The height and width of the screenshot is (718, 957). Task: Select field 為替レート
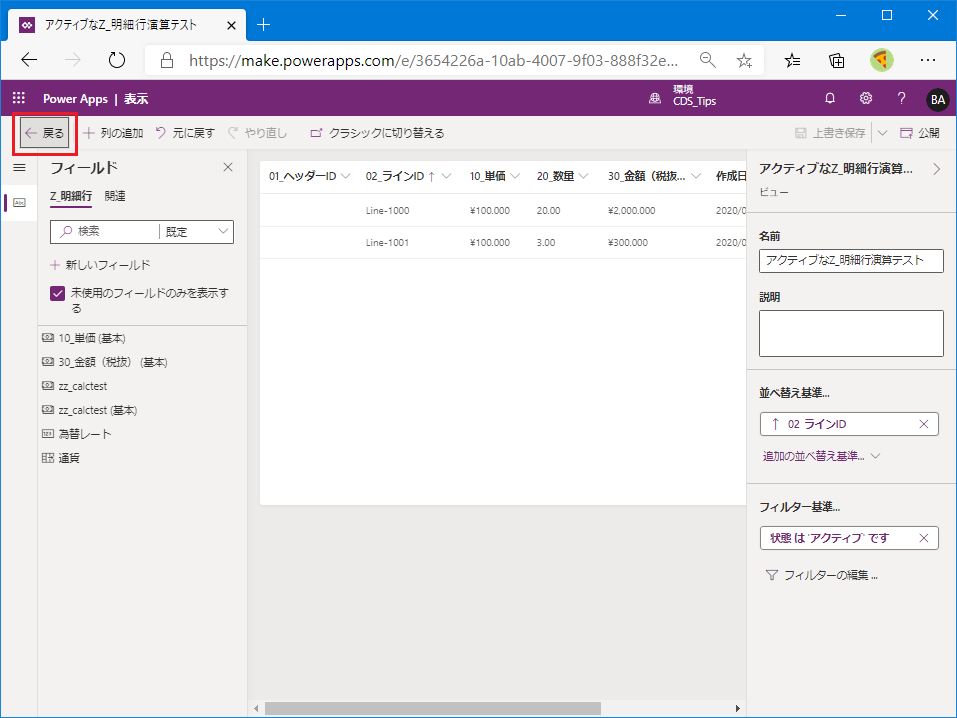[x=85, y=434]
